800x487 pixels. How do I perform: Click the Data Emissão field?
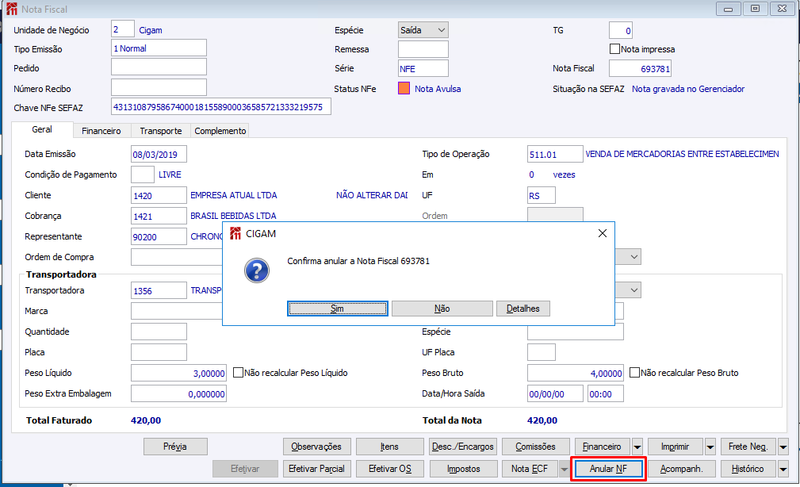point(159,154)
